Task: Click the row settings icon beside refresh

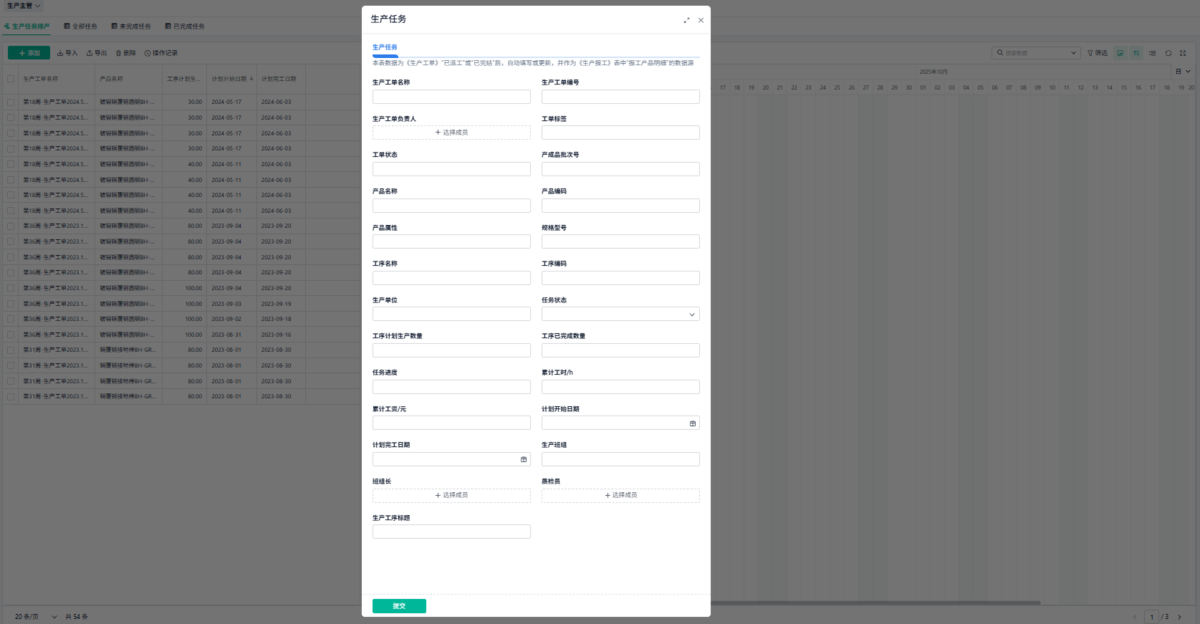Action: tap(1153, 52)
